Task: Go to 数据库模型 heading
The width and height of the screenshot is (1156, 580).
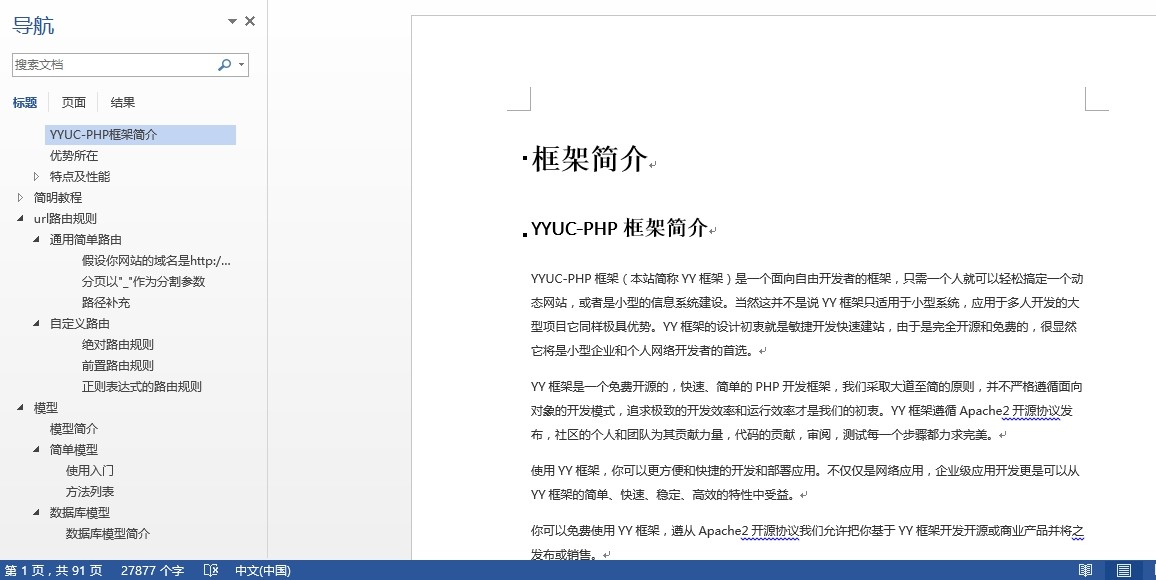Action: [x=80, y=512]
